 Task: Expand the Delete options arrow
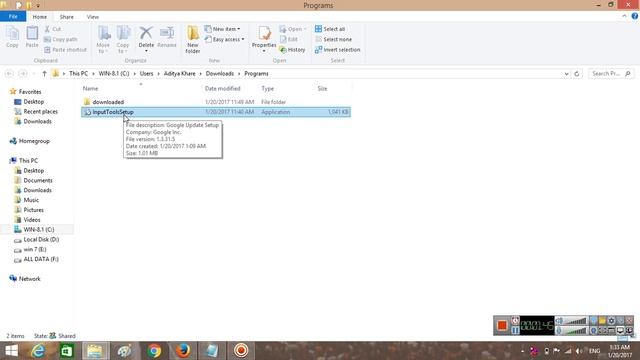(146, 51)
